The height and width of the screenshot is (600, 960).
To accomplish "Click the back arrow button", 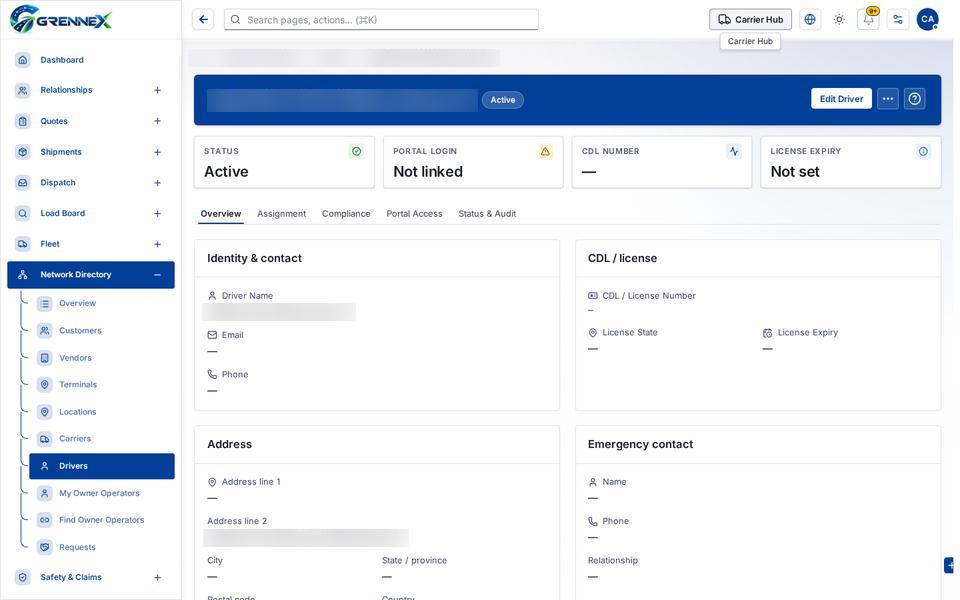I will click(203, 20).
